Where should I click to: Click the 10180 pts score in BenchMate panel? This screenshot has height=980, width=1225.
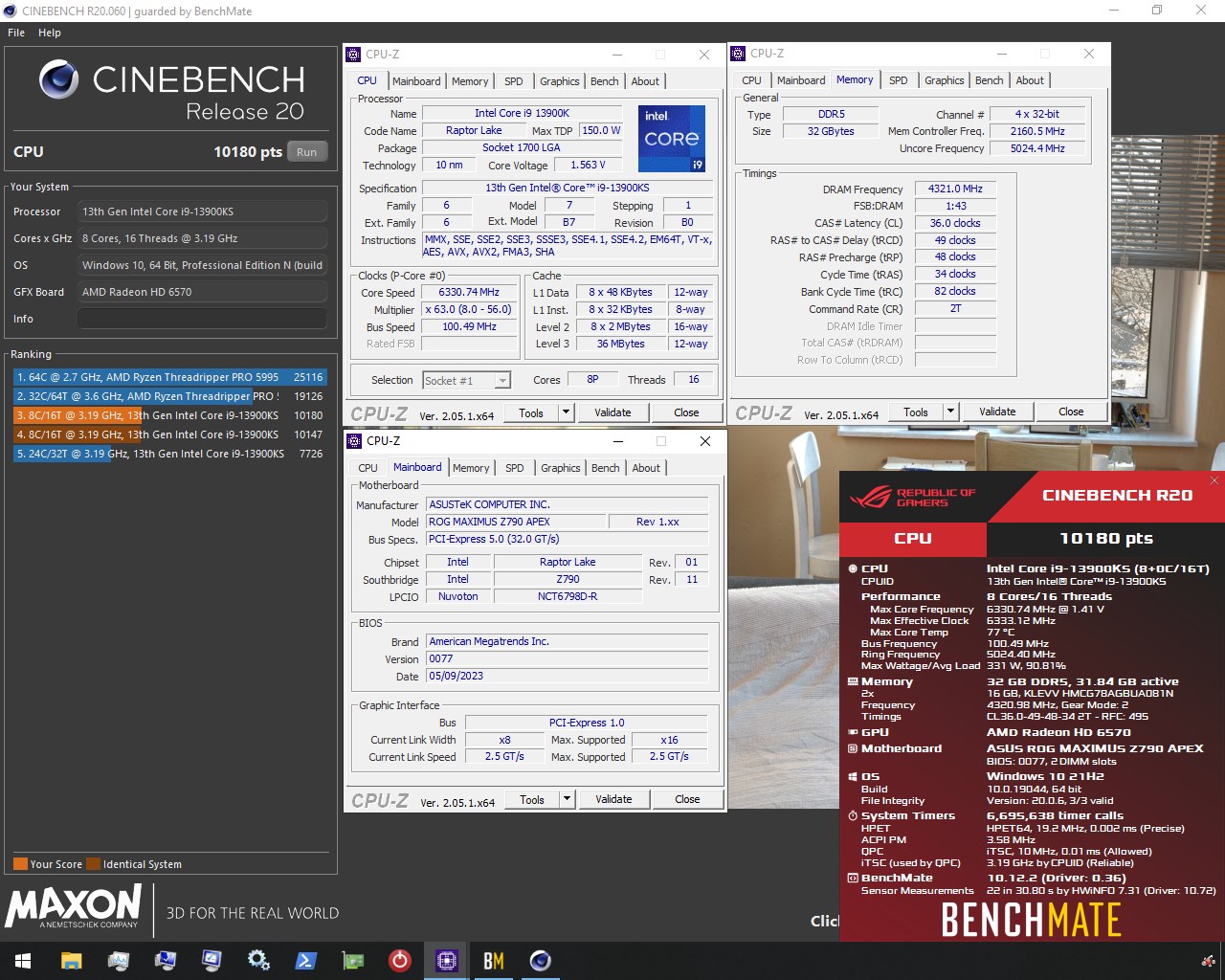pyautogui.click(x=1105, y=538)
